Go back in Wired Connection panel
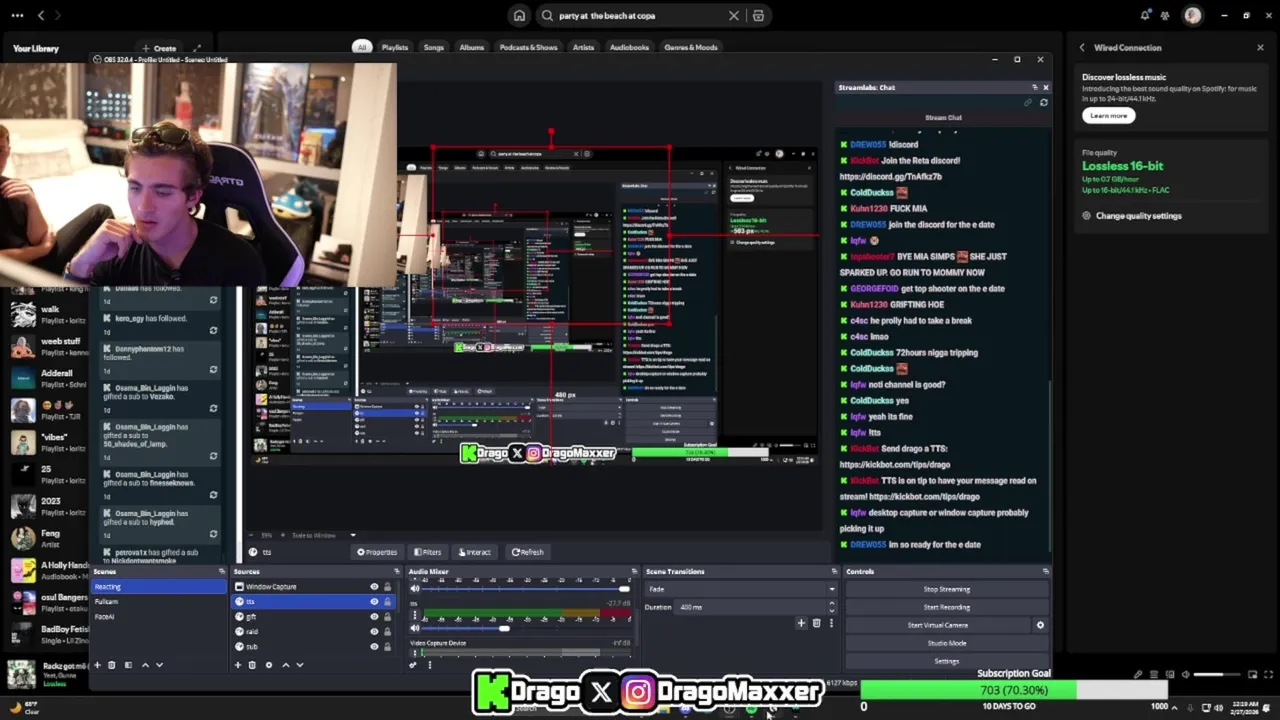 (1082, 48)
